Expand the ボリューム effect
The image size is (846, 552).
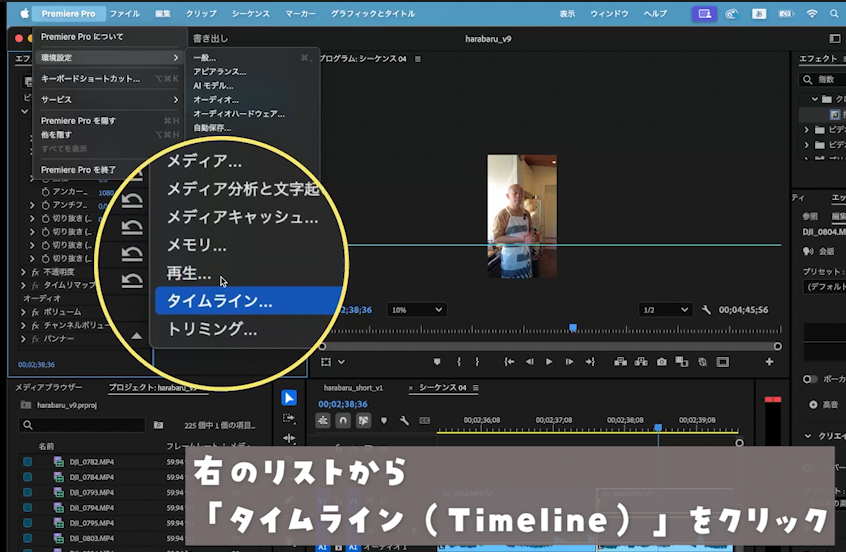[x=23, y=312]
